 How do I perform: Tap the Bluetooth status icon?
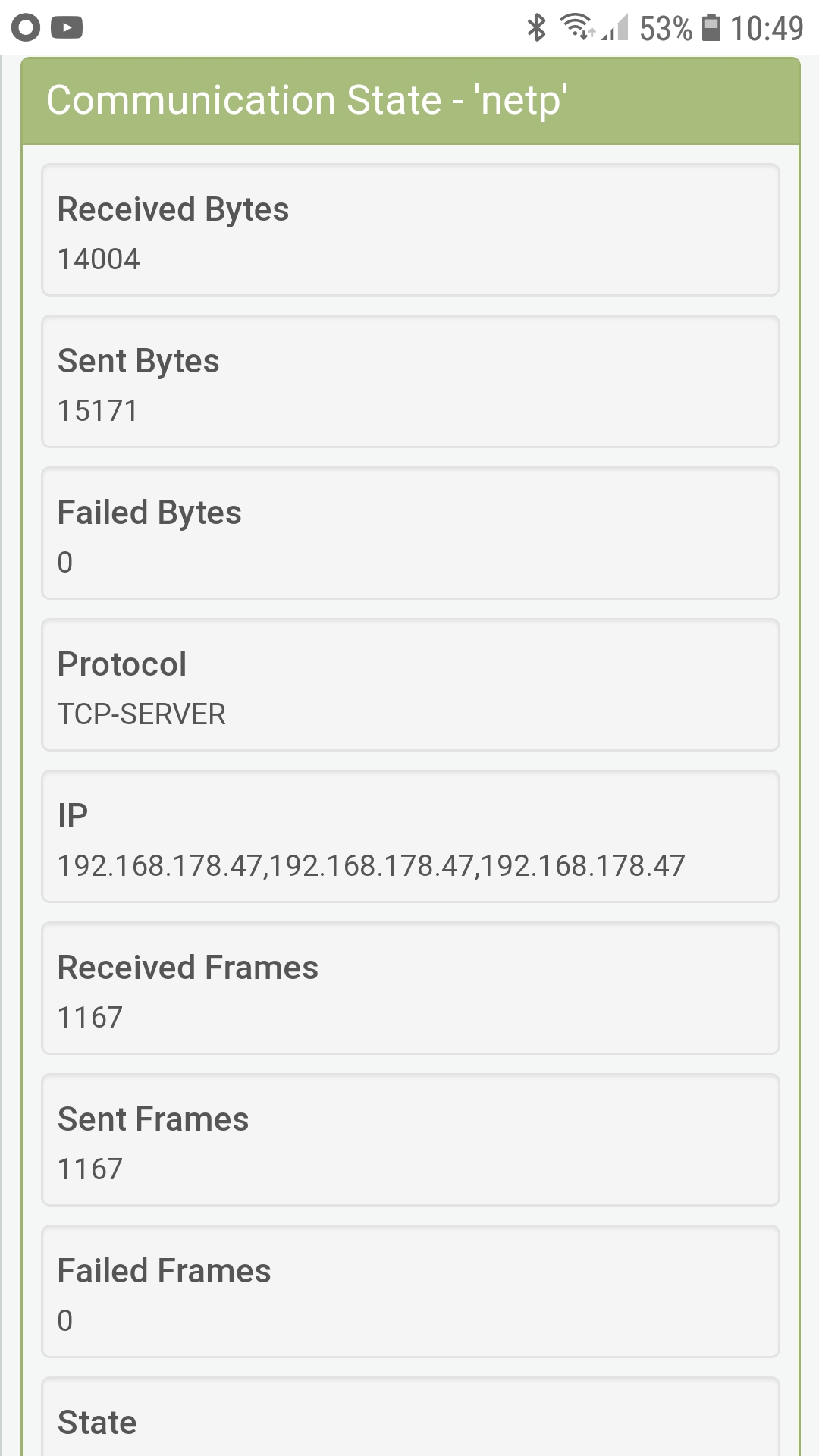537,28
